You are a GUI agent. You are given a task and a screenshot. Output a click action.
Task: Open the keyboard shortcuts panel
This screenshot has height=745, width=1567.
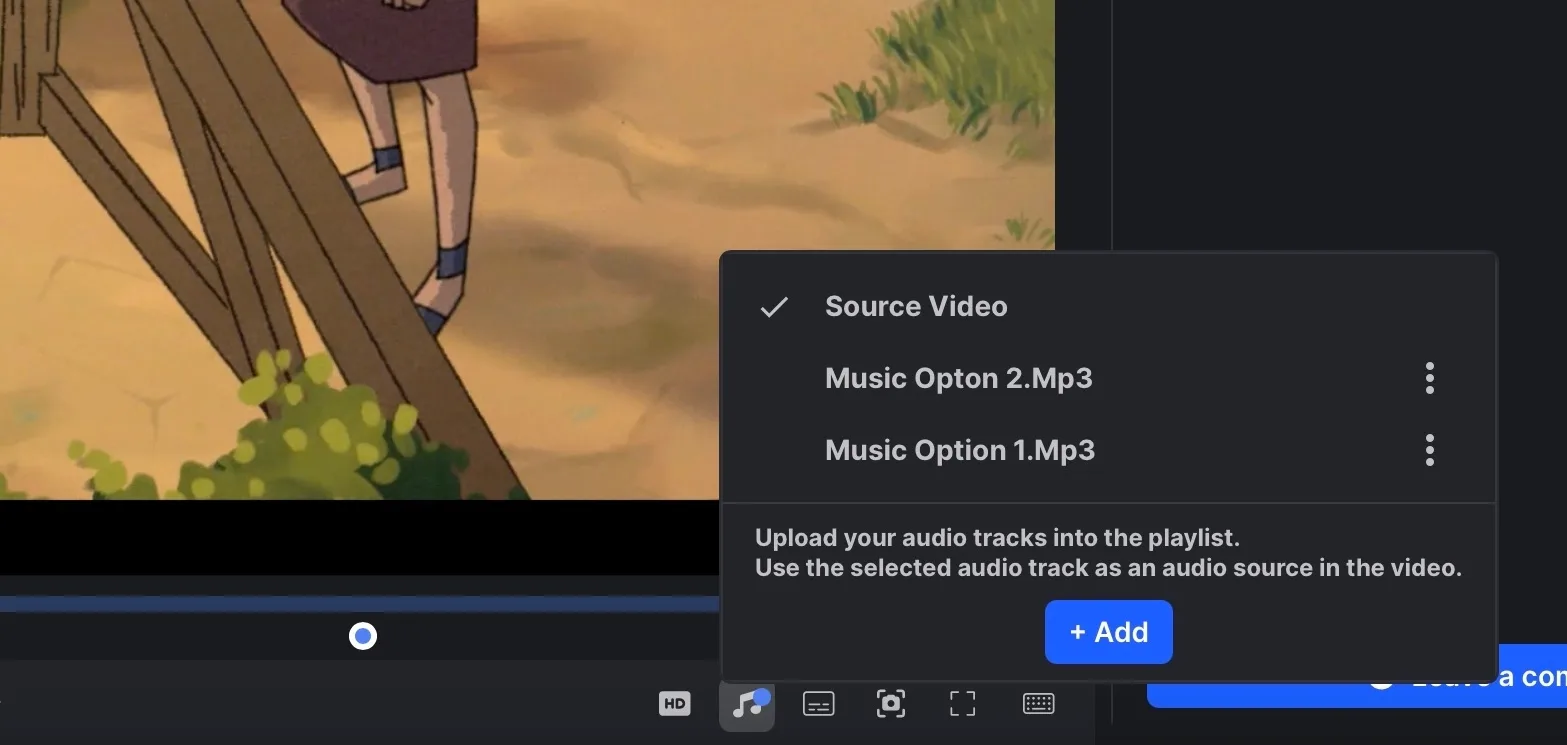click(1038, 703)
